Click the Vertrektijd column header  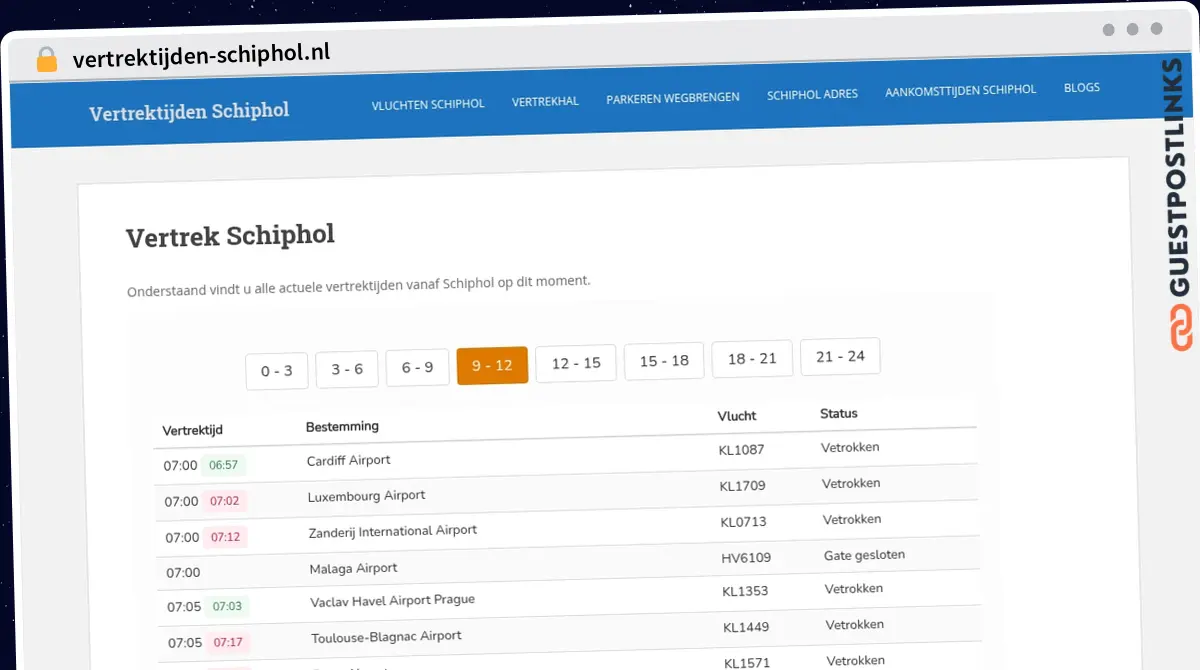(193, 430)
